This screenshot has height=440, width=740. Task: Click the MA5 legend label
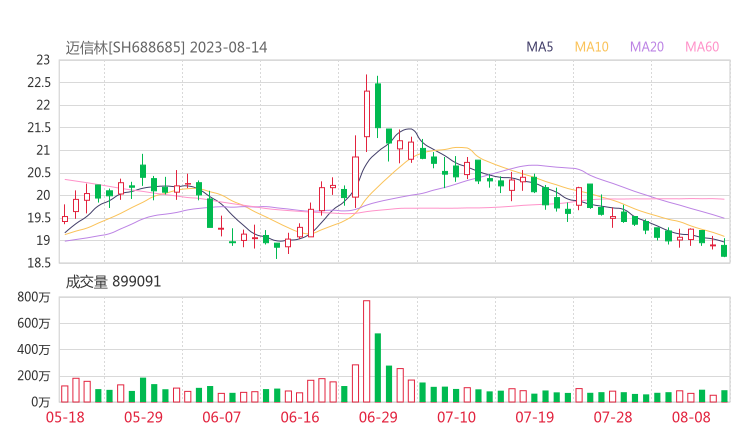(539, 47)
